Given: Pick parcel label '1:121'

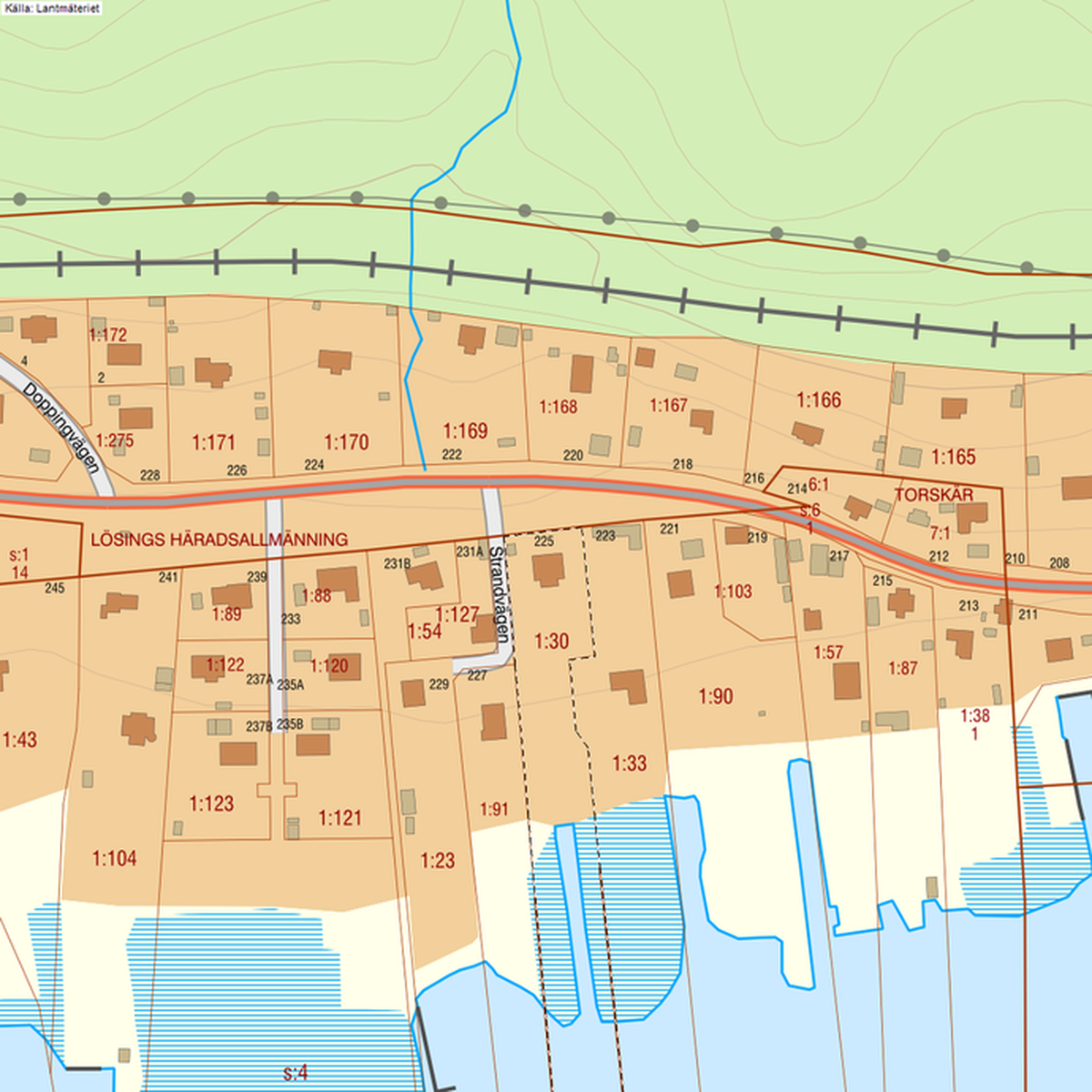Looking at the screenshot, I should [340, 818].
